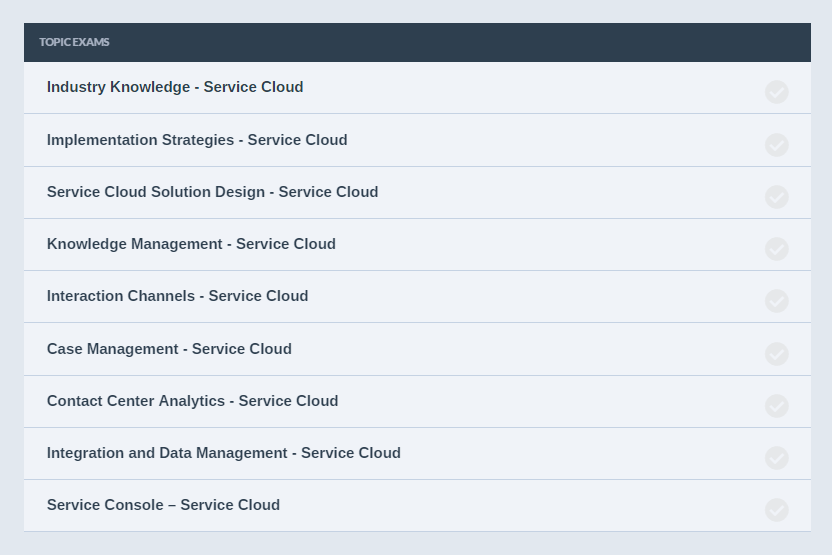The width and height of the screenshot is (832, 555).
Task: Open Service Cloud Solution Design exam
Action: coord(212,192)
